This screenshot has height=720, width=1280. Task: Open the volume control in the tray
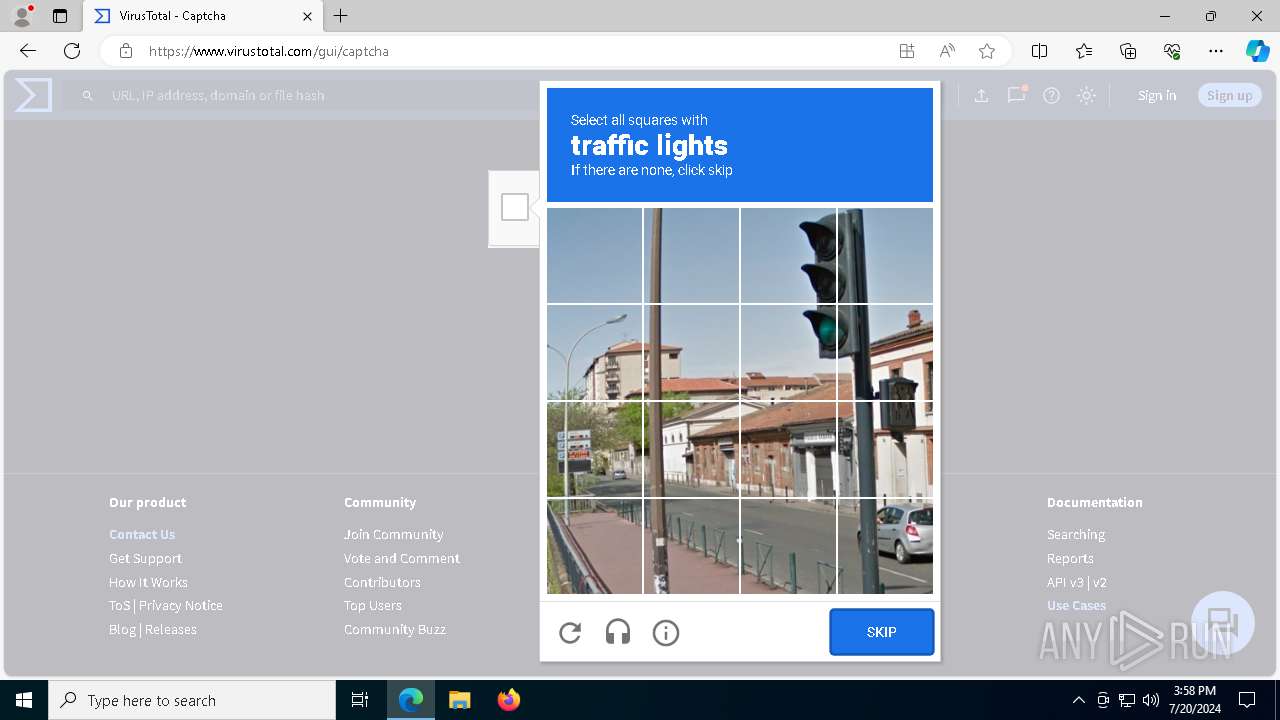[x=1151, y=700]
